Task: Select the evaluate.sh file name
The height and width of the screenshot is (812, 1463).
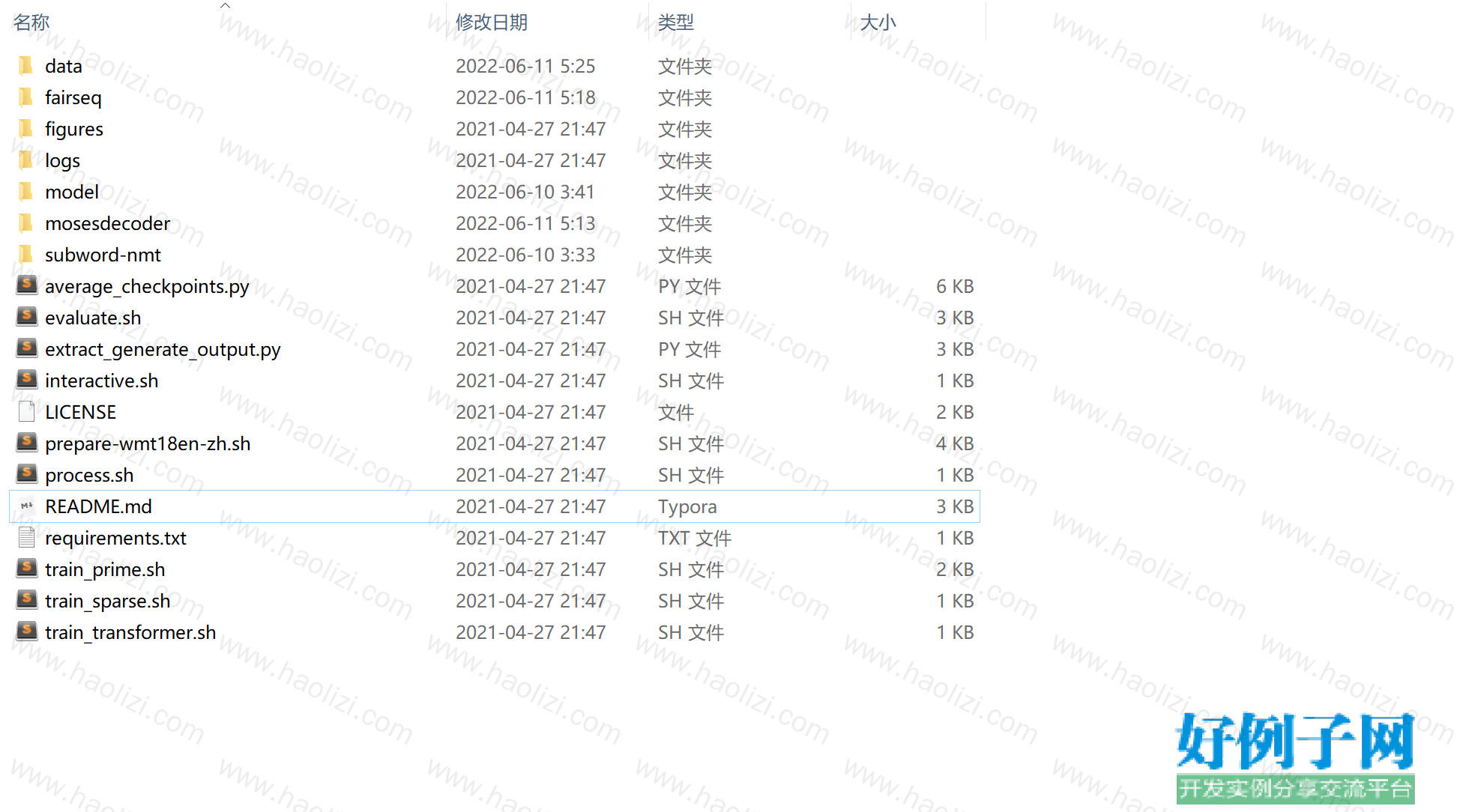Action: click(x=93, y=318)
